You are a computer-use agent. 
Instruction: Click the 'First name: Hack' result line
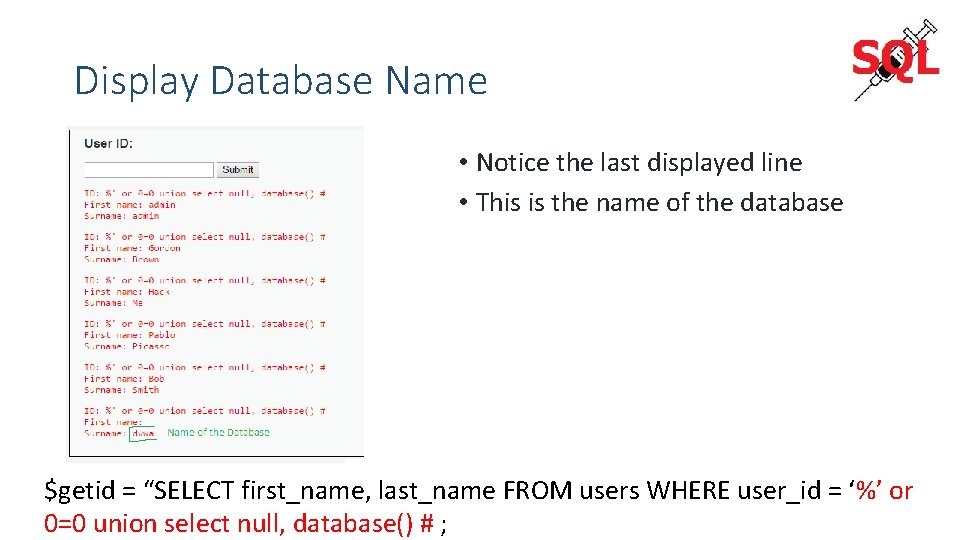pos(127,292)
